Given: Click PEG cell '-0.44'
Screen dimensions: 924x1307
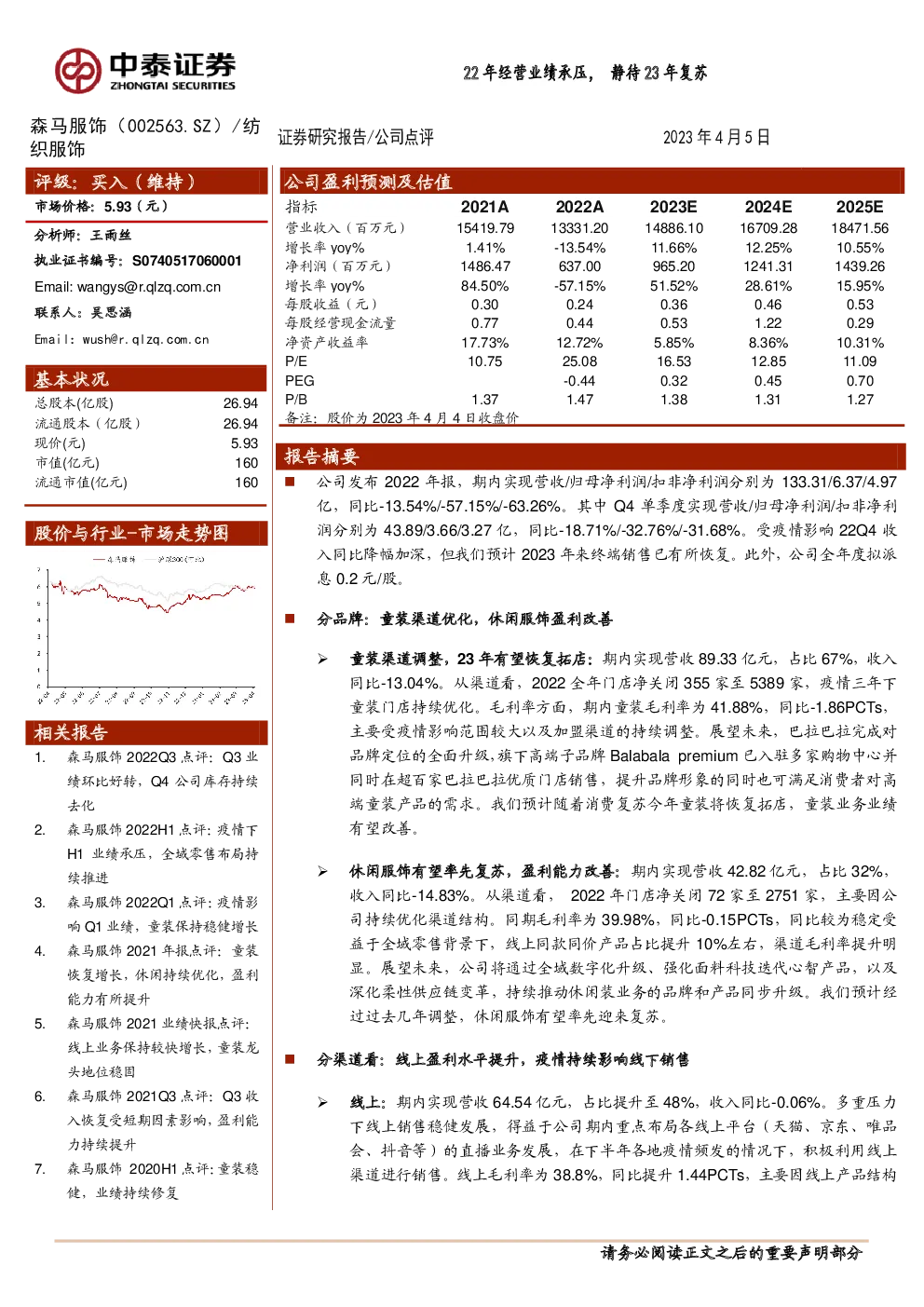Looking at the screenshot, I should 579,381.
